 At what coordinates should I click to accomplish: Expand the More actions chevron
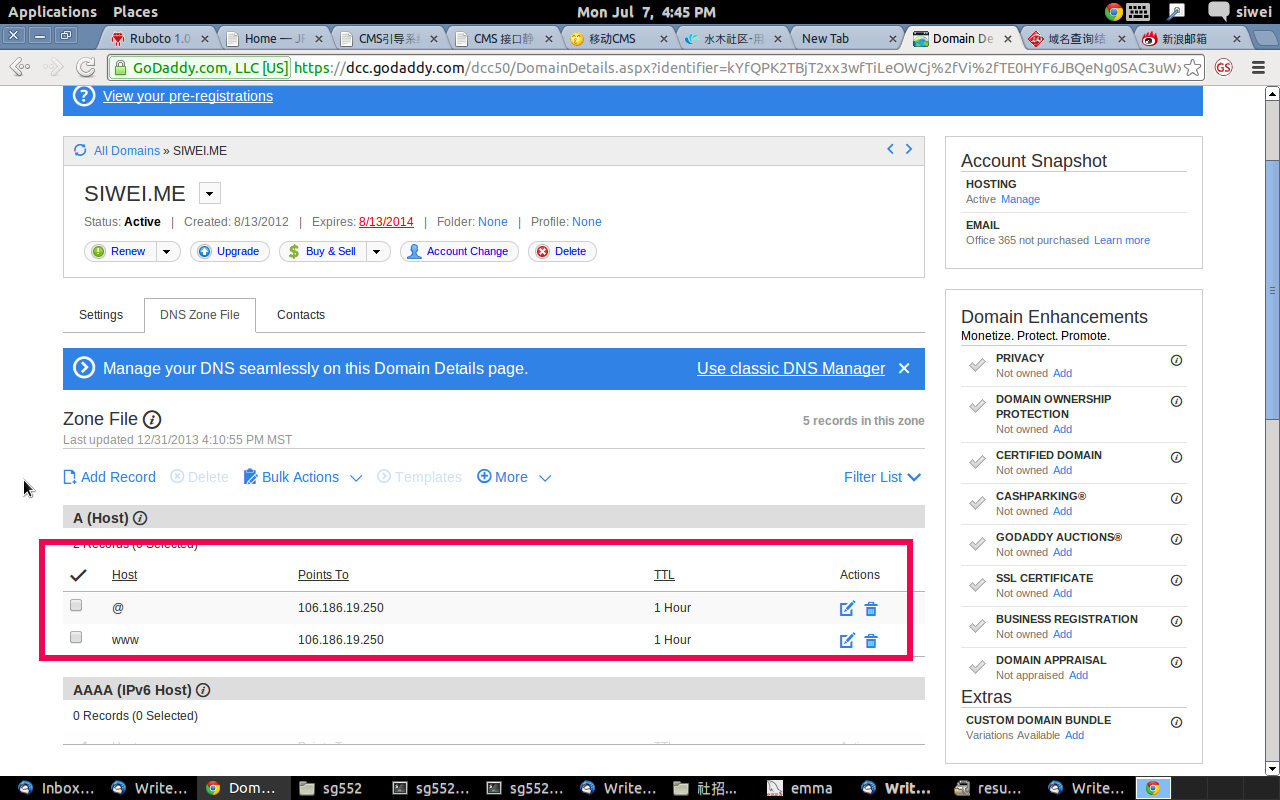point(545,478)
